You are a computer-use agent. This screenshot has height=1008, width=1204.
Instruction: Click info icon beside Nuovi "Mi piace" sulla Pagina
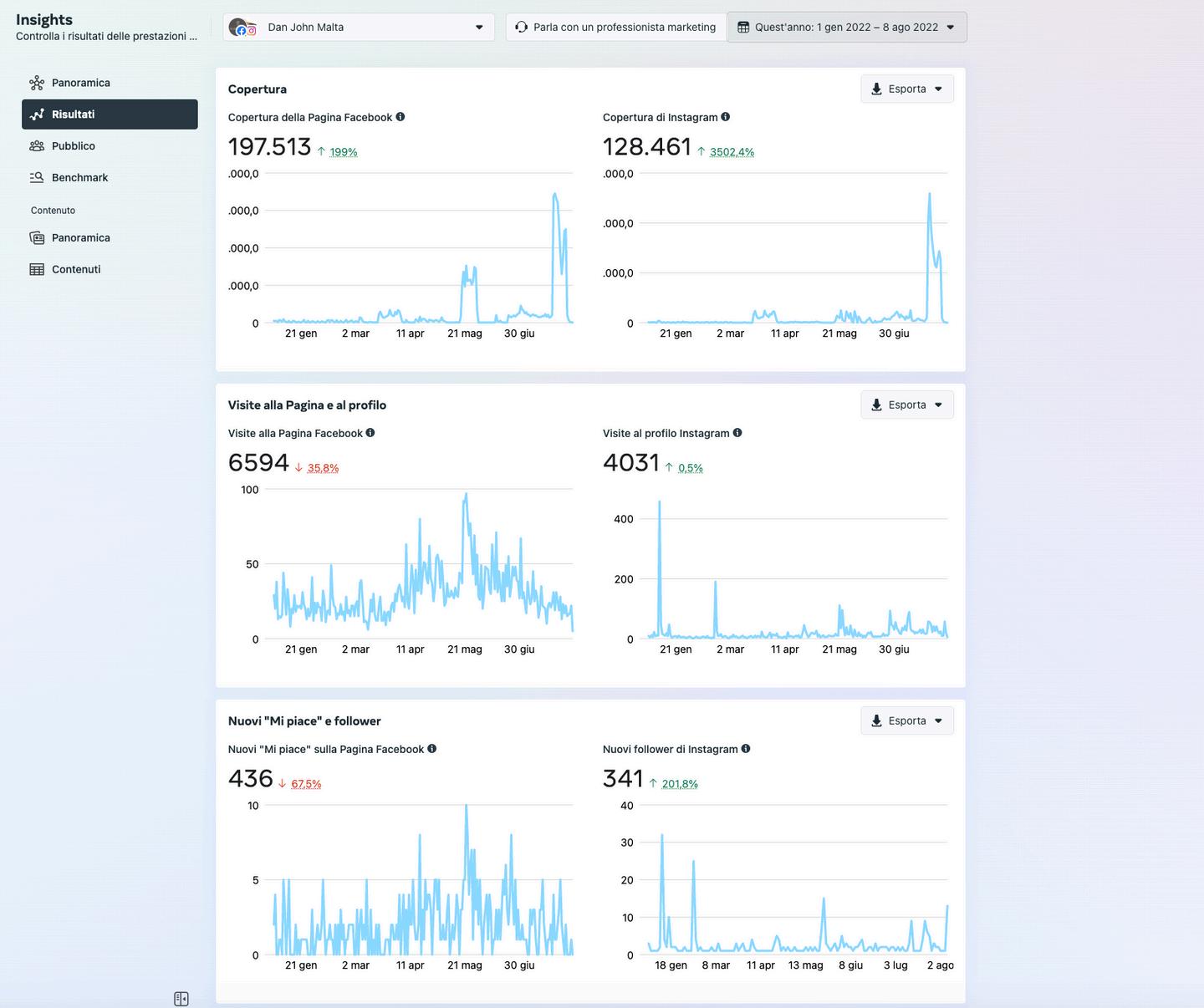[432, 749]
